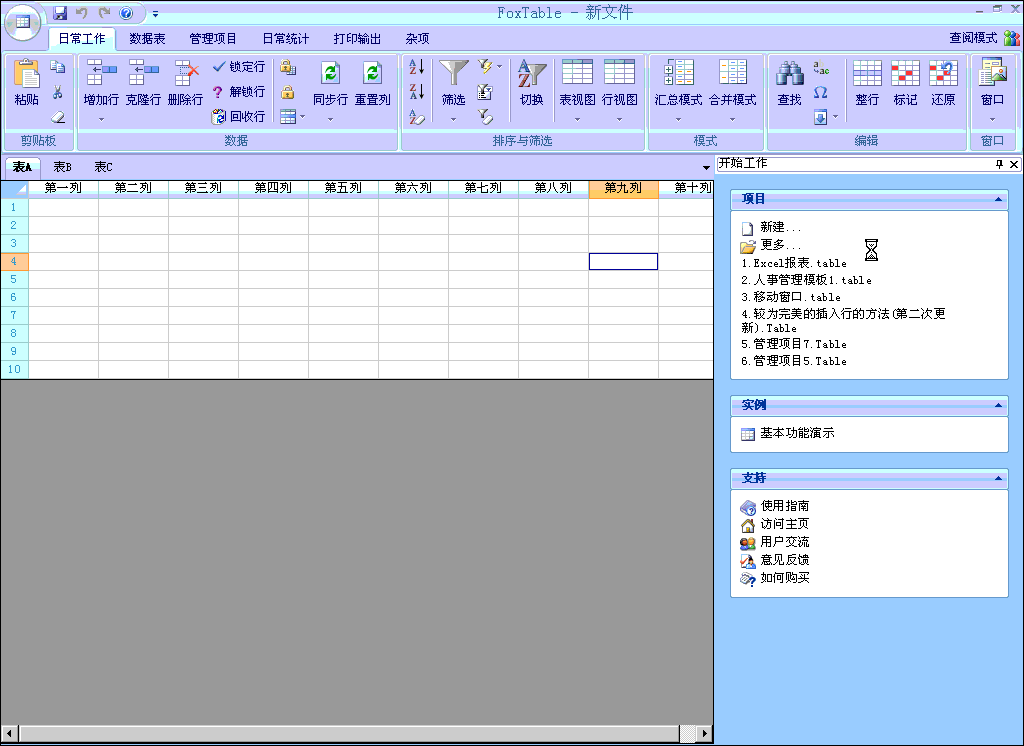Click the 标记 mark cells icon

pyautogui.click(x=905, y=73)
